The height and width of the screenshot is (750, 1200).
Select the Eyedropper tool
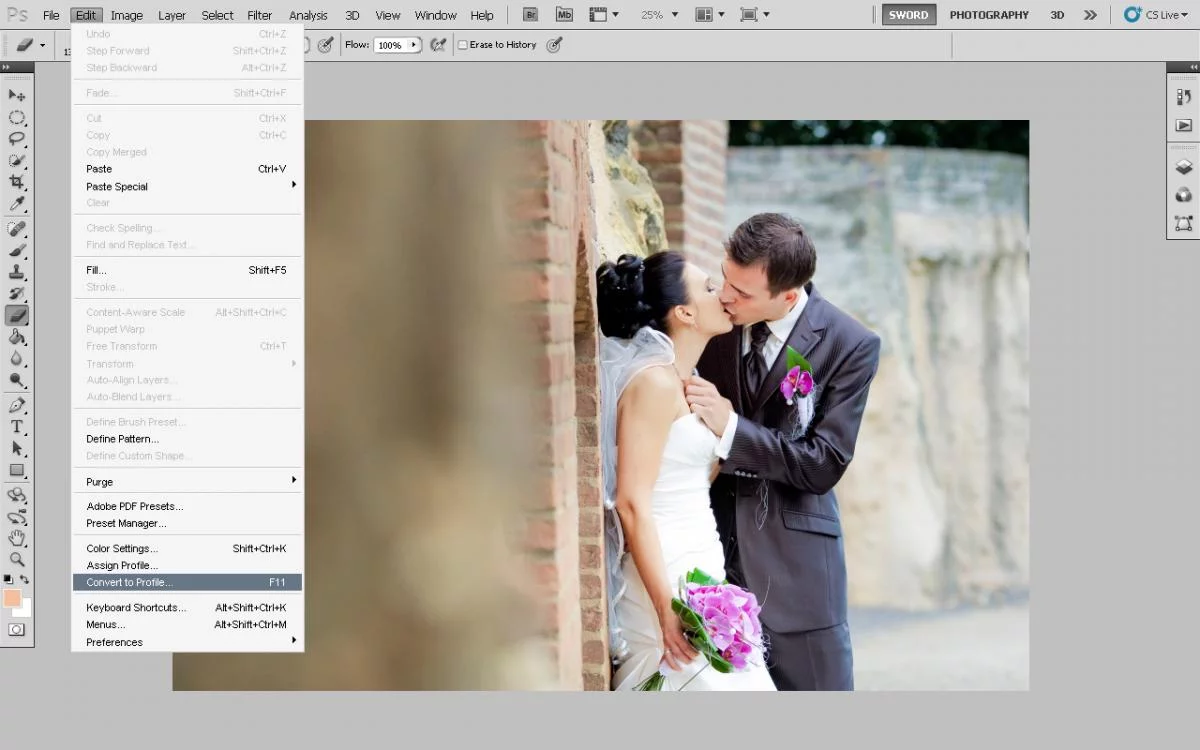coord(17,204)
